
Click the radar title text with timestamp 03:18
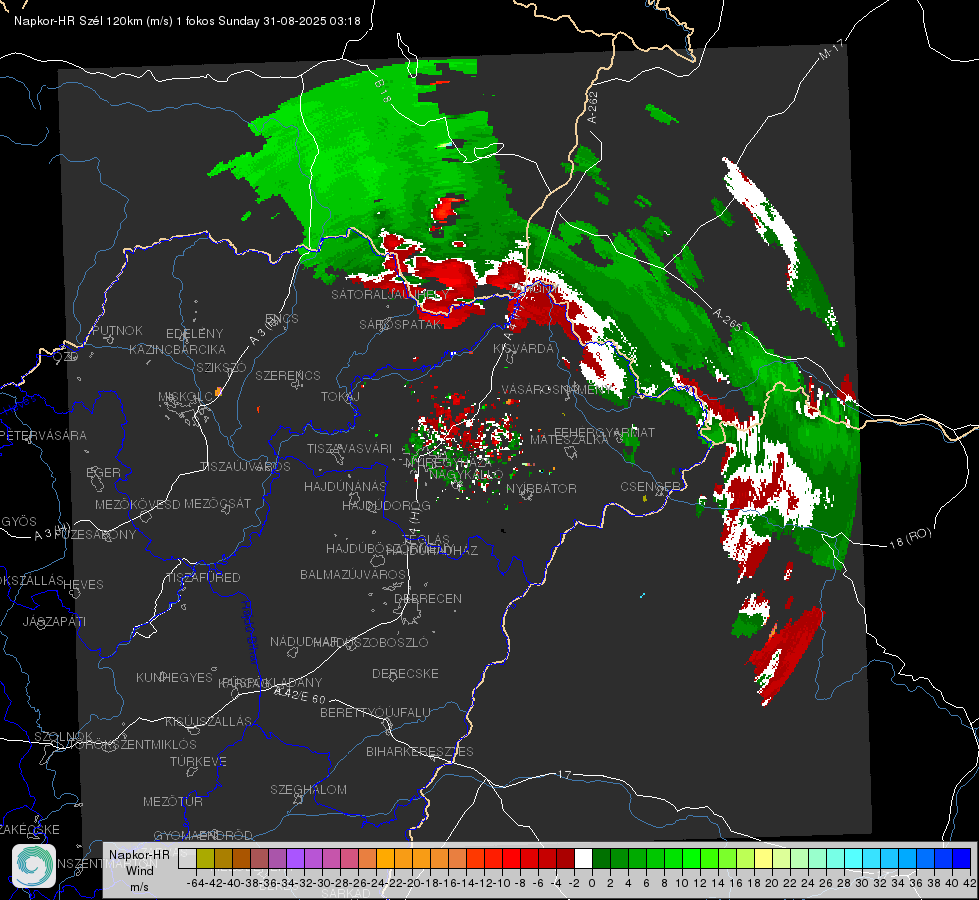(x=187, y=21)
